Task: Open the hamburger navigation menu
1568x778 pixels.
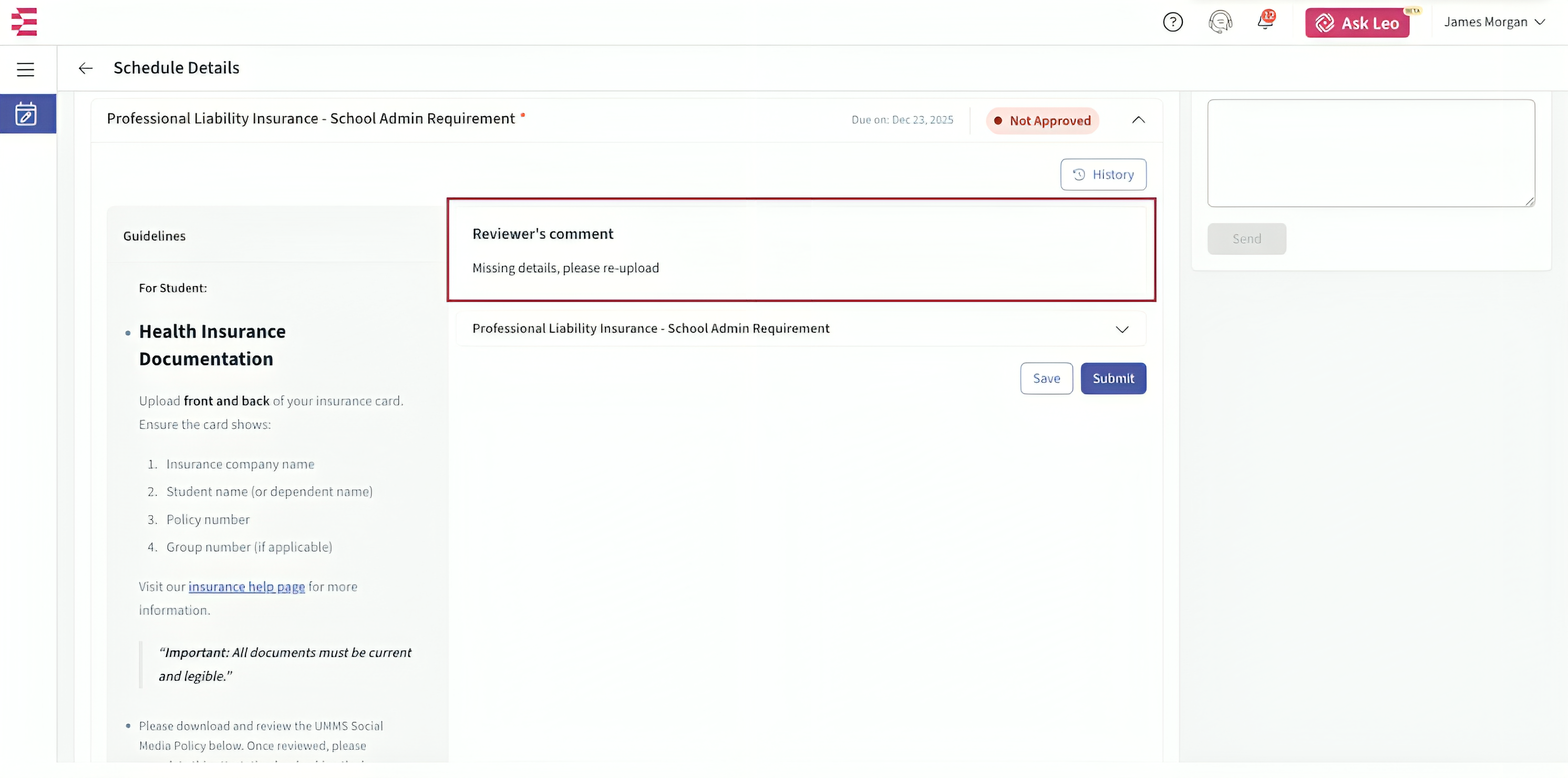Action: (26, 69)
